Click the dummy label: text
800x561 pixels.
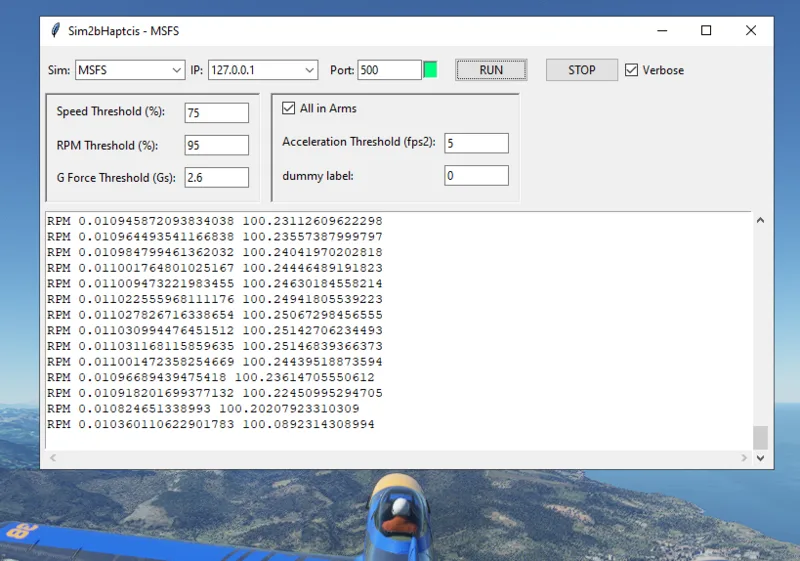[318, 176]
